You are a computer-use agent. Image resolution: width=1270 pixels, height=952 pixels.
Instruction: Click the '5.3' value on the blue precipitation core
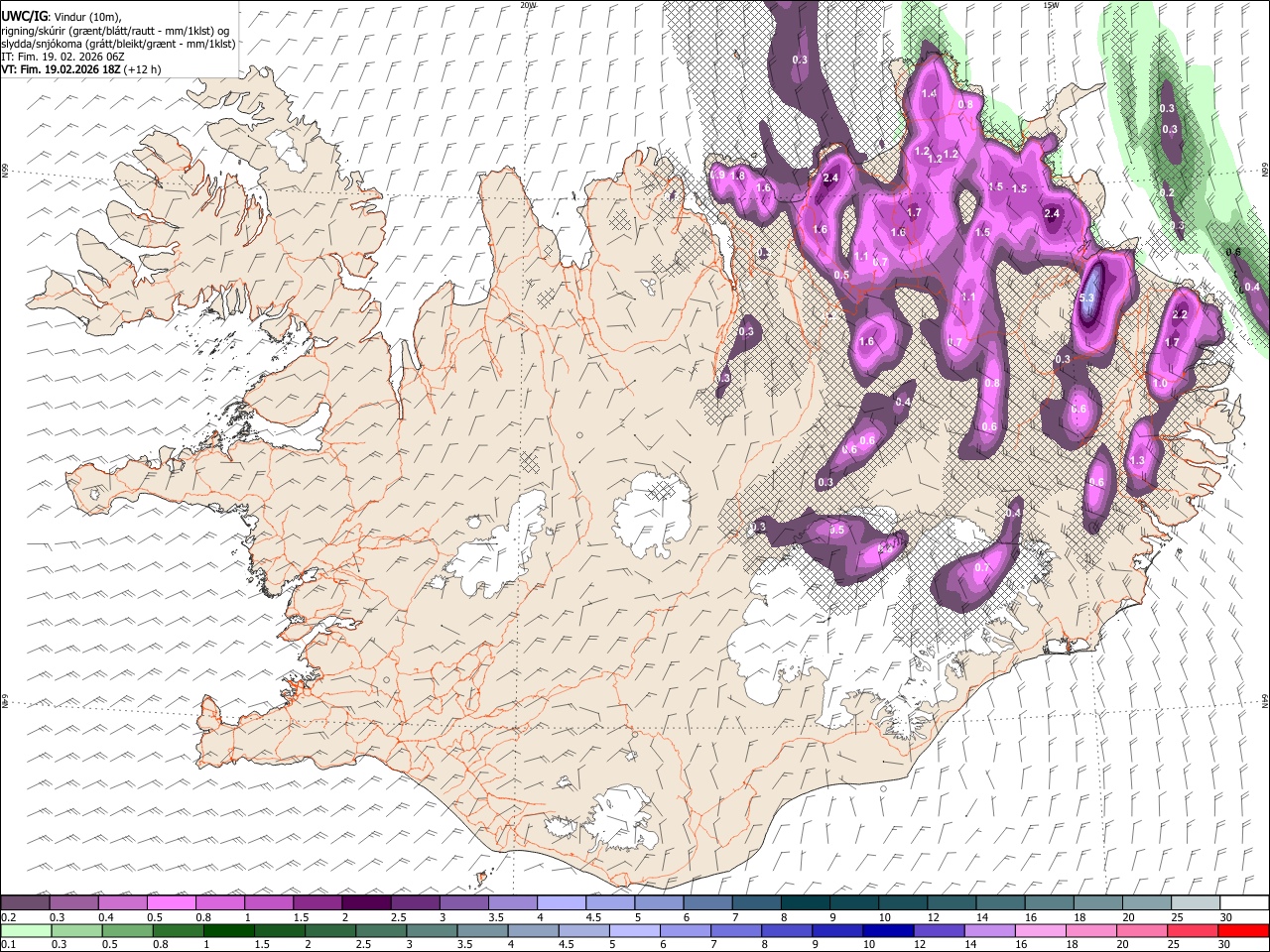pyautogui.click(x=1086, y=297)
